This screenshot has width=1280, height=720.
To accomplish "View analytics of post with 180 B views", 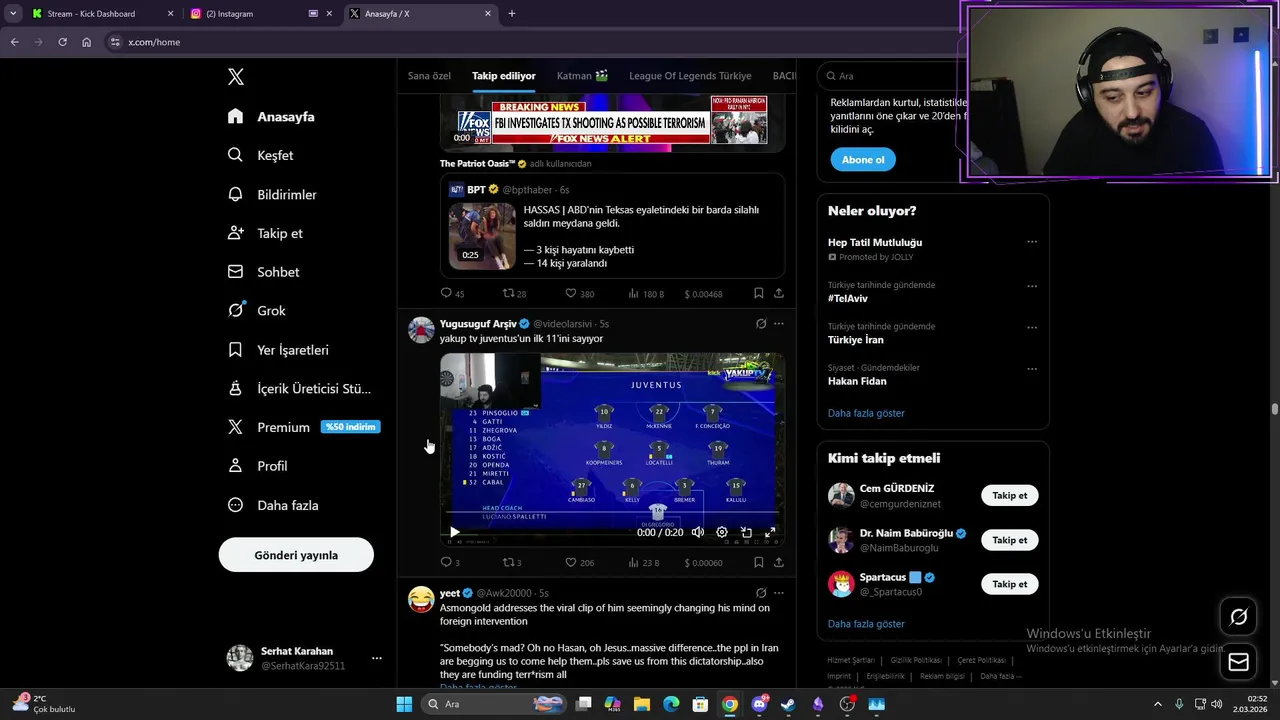I will (x=646, y=294).
